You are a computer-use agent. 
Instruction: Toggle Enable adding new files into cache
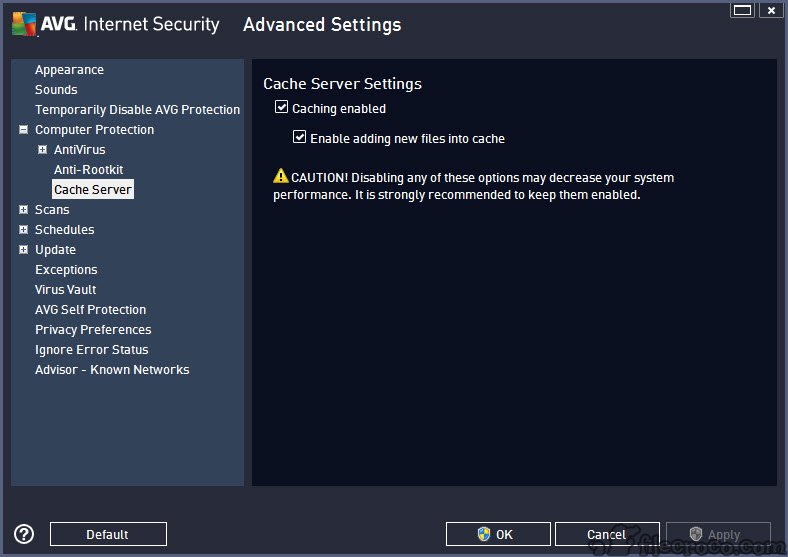point(300,137)
